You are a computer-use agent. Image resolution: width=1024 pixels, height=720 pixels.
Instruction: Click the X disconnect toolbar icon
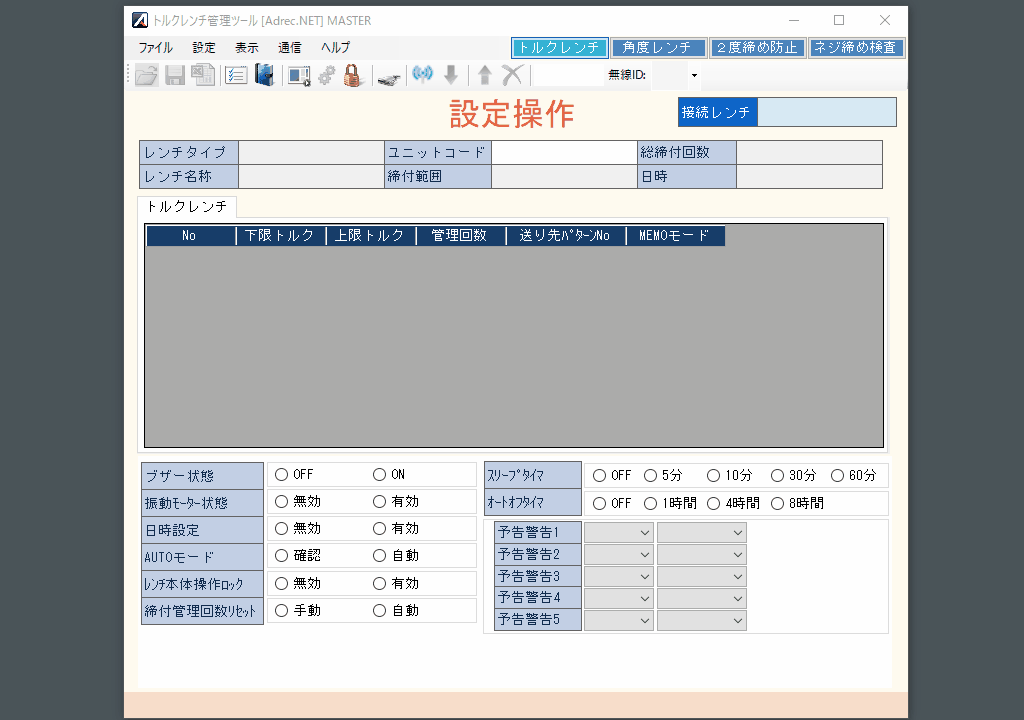click(512, 75)
